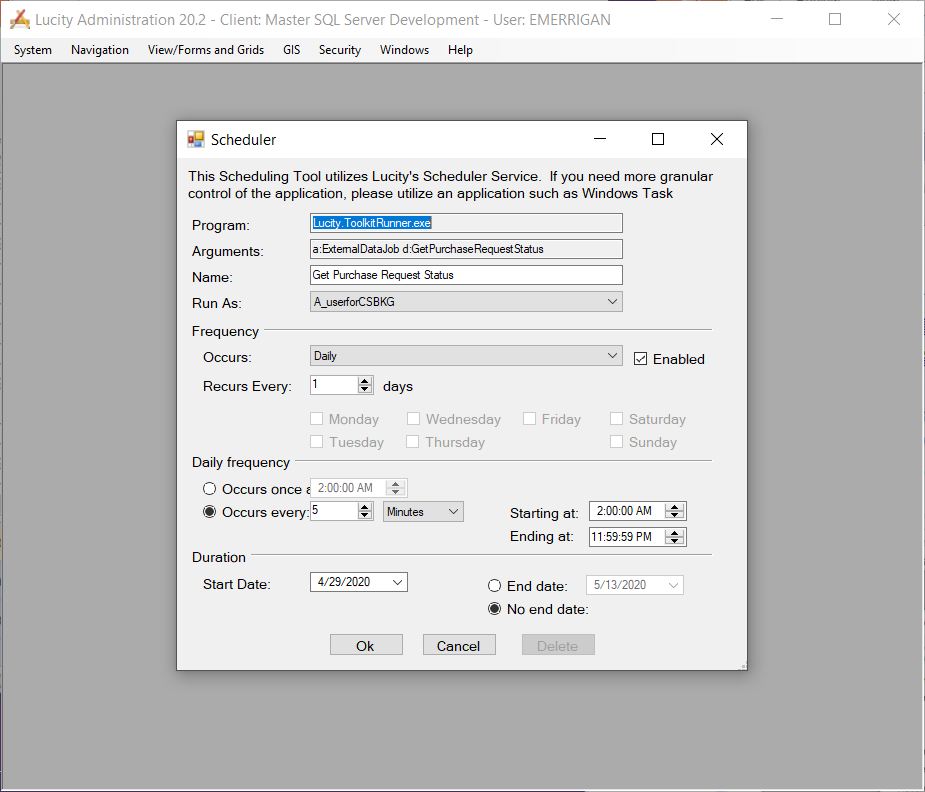Check the Sunday checkbox
The height and width of the screenshot is (792, 925).
pos(616,442)
